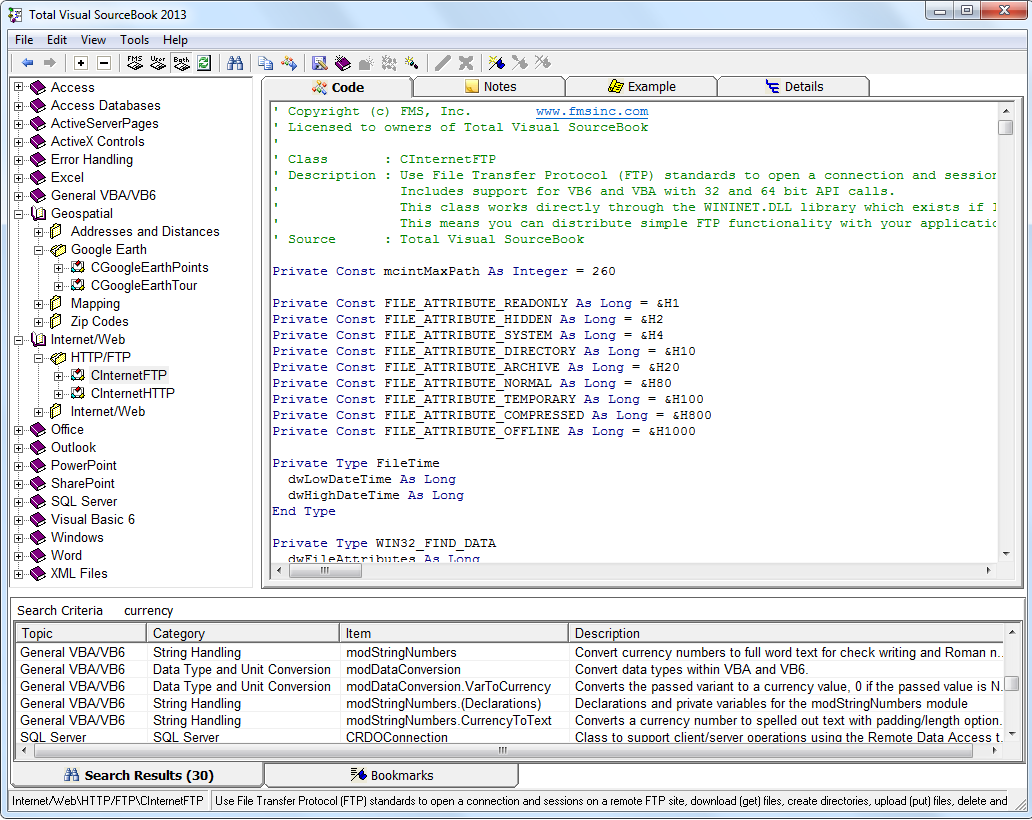The width and height of the screenshot is (1032, 820).
Task: Switch to the Example tab
Action: tap(641, 86)
